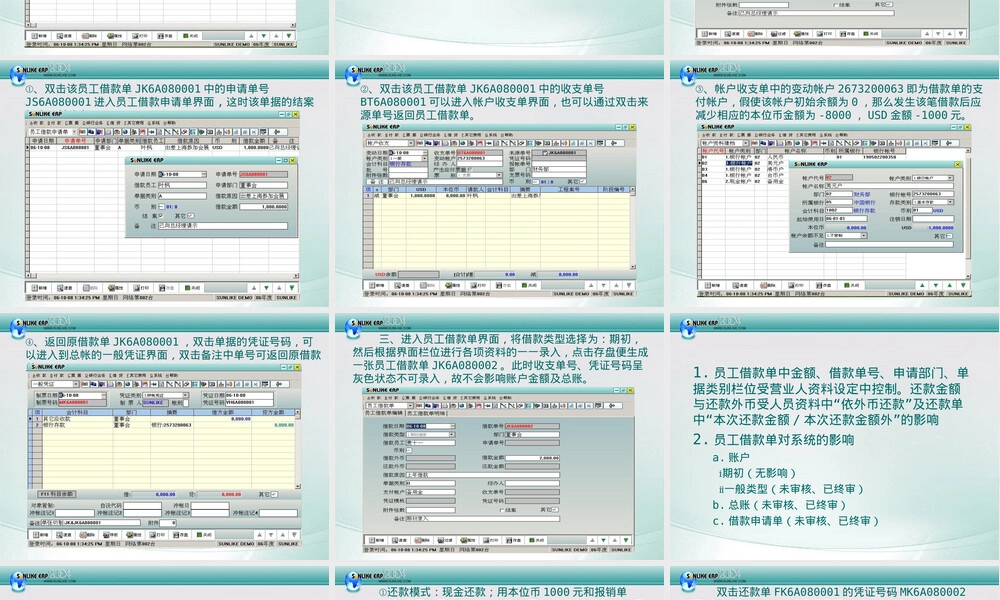Toggle 其它 checkbox in slide 三 form

pyautogui.click(x=555, y=509)
